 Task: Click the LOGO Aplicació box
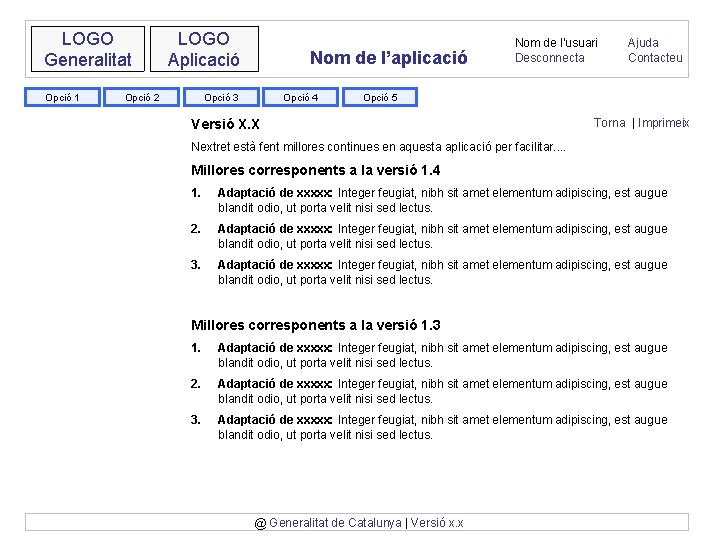tap(204, 49)
